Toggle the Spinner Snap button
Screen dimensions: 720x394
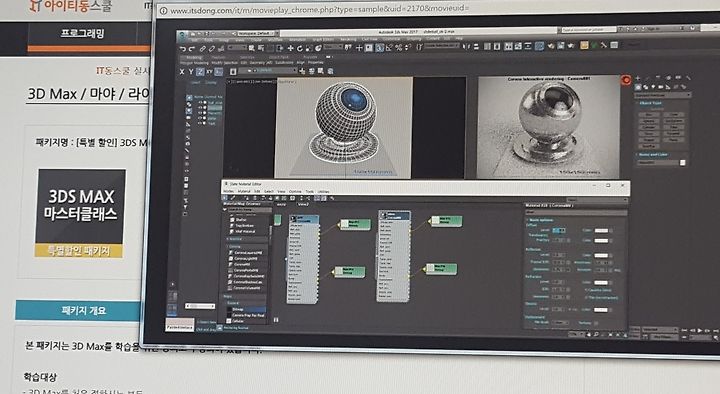pyautogui.click(x=407, y=48)
